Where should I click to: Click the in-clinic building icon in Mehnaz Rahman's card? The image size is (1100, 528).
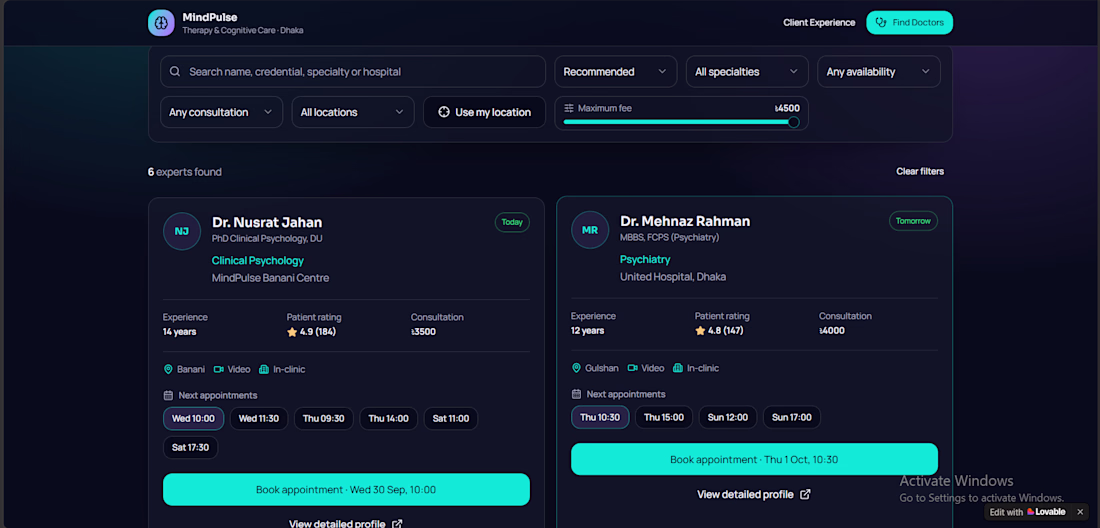[678, 368]
